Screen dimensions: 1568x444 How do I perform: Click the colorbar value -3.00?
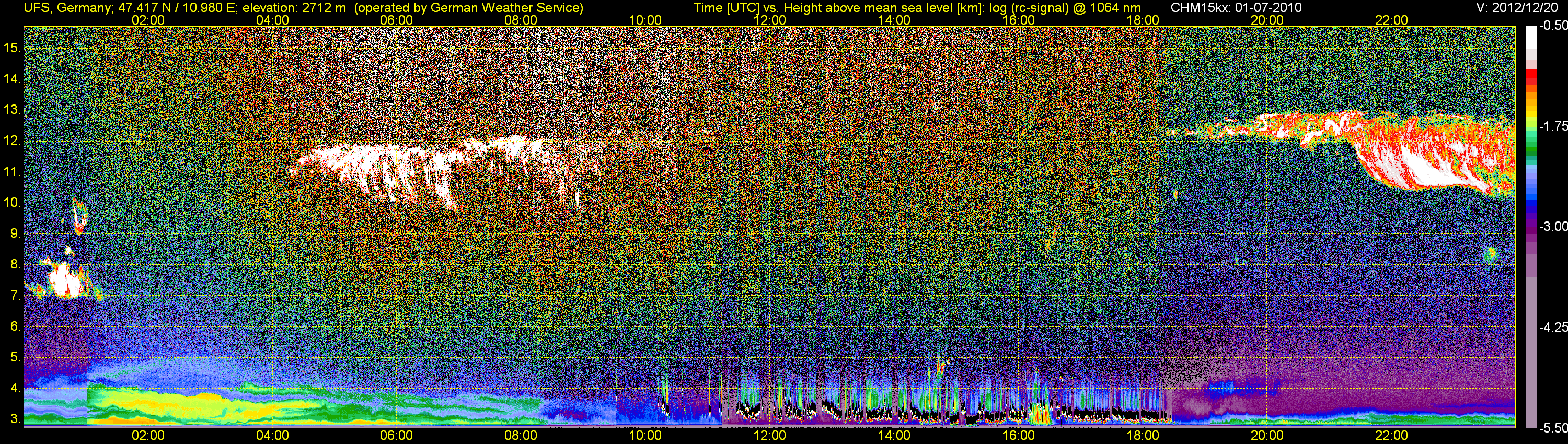[1553, 226]
